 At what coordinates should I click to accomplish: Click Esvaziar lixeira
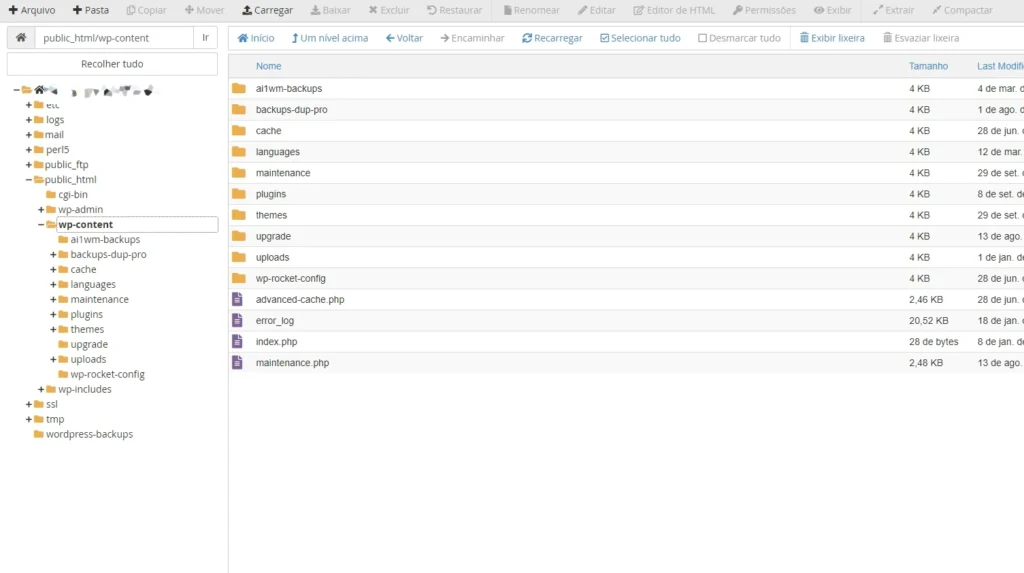click(x=921, y=38)
